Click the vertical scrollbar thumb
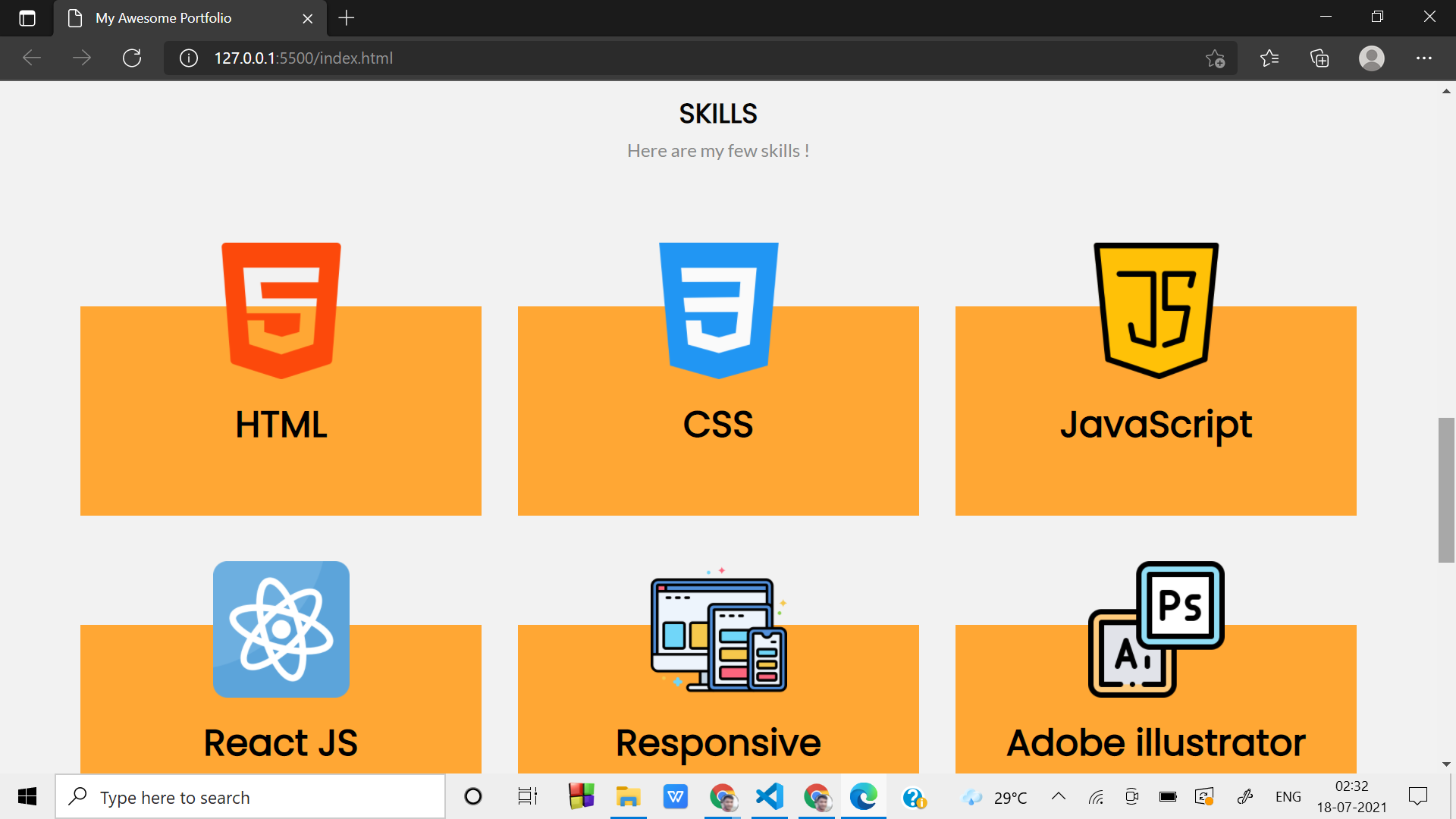Viewport: 1456px width, 819px height. pyautogui.click(x=1446, y=490)
